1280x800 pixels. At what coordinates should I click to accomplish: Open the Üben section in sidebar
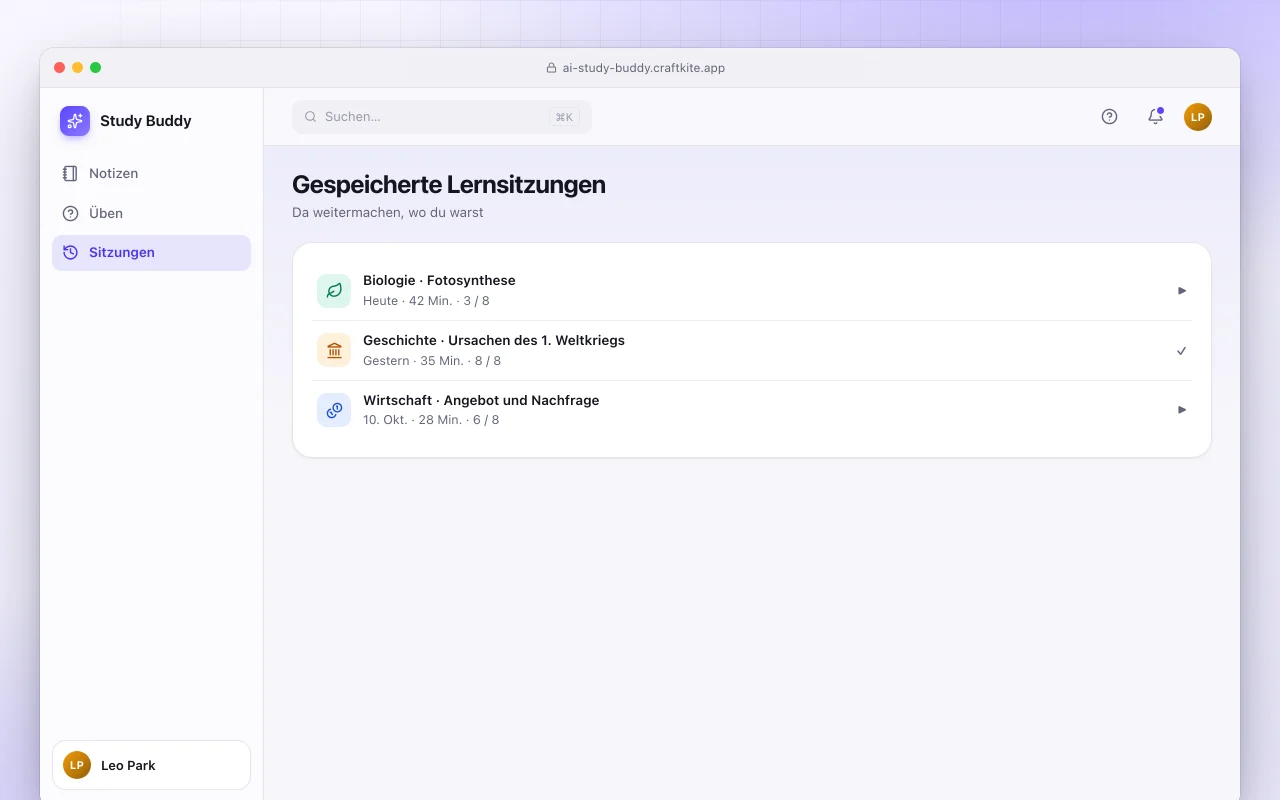[151, 213]
